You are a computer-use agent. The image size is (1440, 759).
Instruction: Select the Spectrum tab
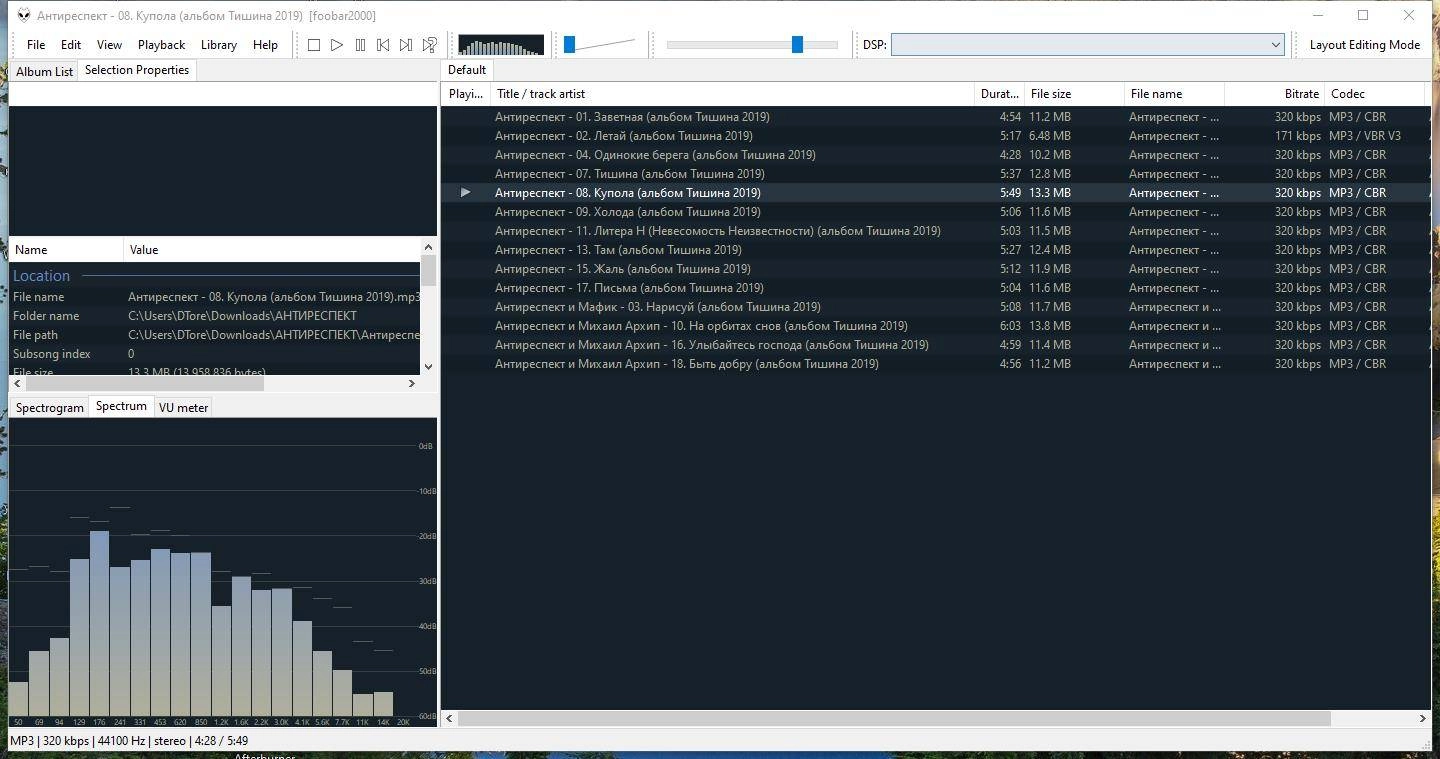[121, 406]
